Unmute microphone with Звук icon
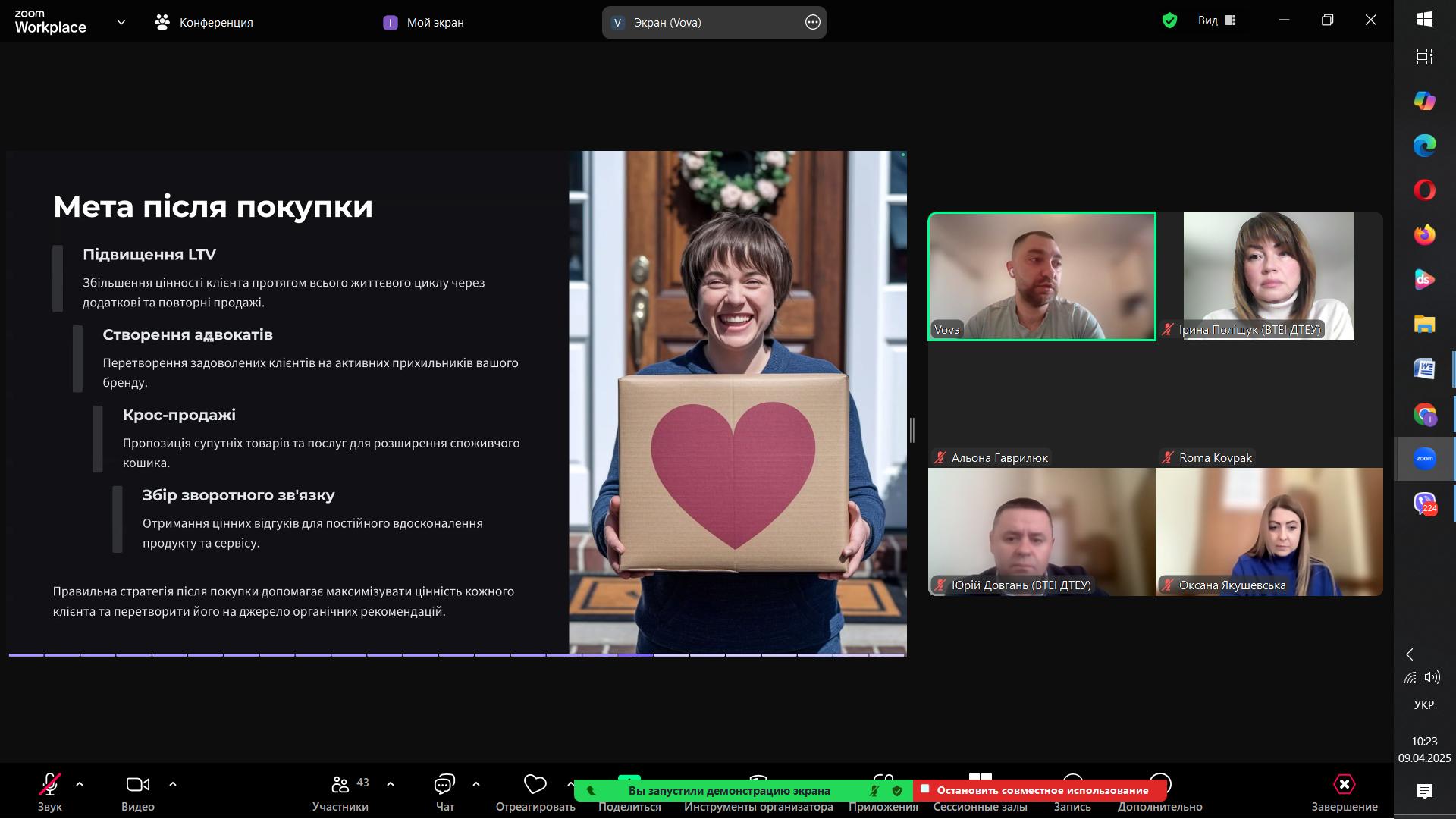 tap(50, 784)
